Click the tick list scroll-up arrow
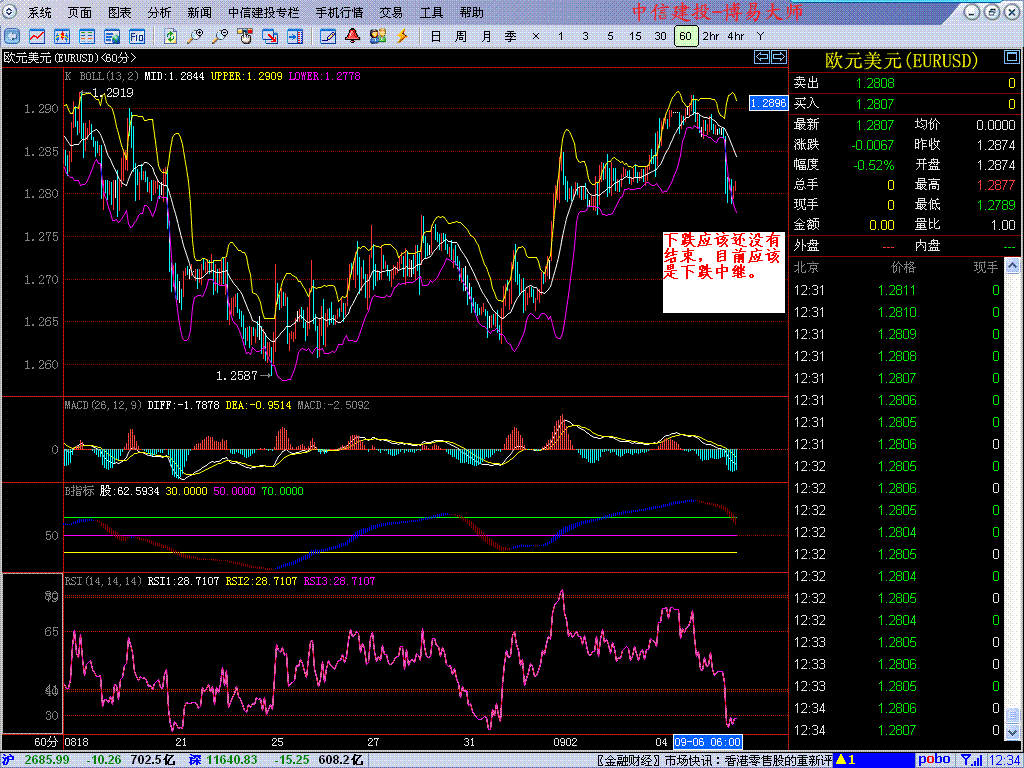This screenshot has width=1024, height=768. [1011, 266]
